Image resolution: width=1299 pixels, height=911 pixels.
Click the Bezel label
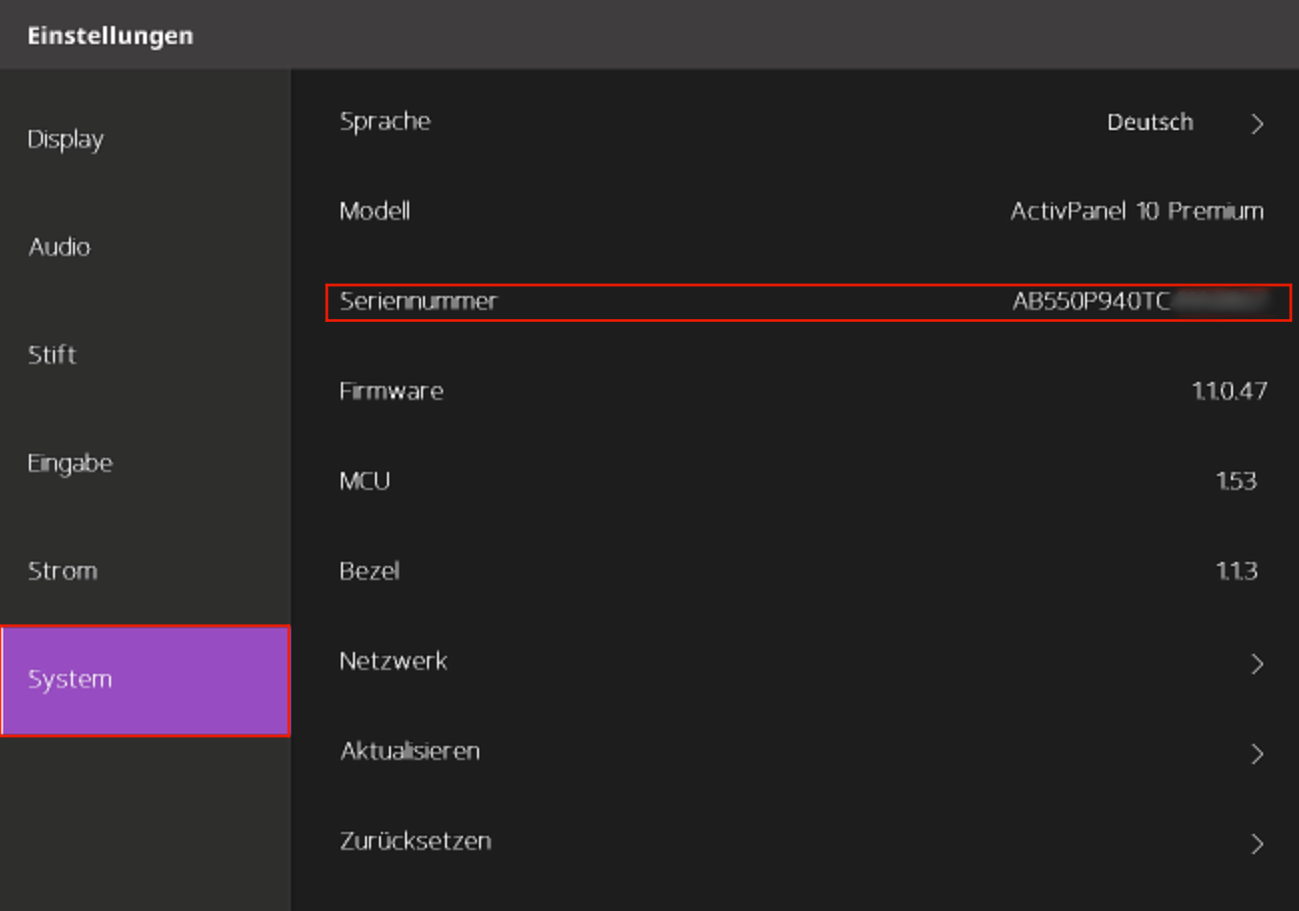370,571
